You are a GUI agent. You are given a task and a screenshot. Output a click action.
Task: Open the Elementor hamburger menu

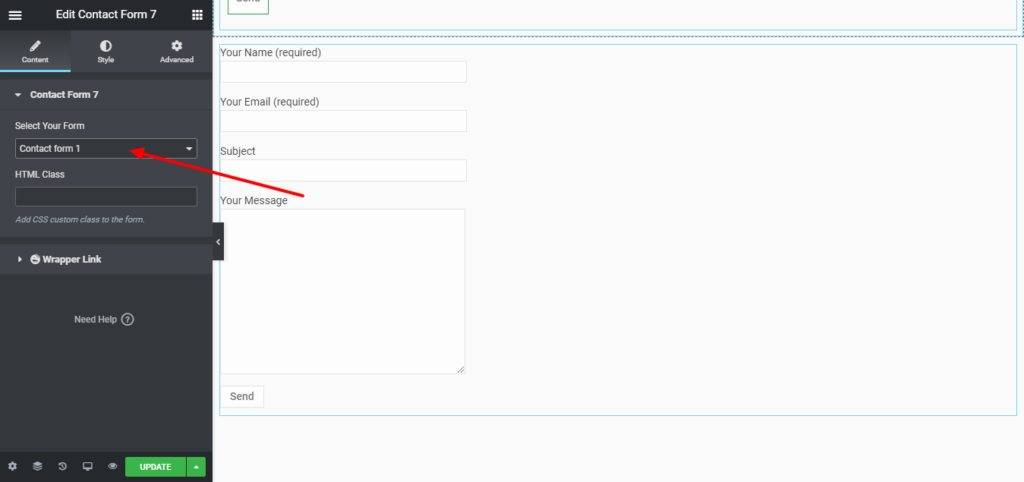pos(14,15)
